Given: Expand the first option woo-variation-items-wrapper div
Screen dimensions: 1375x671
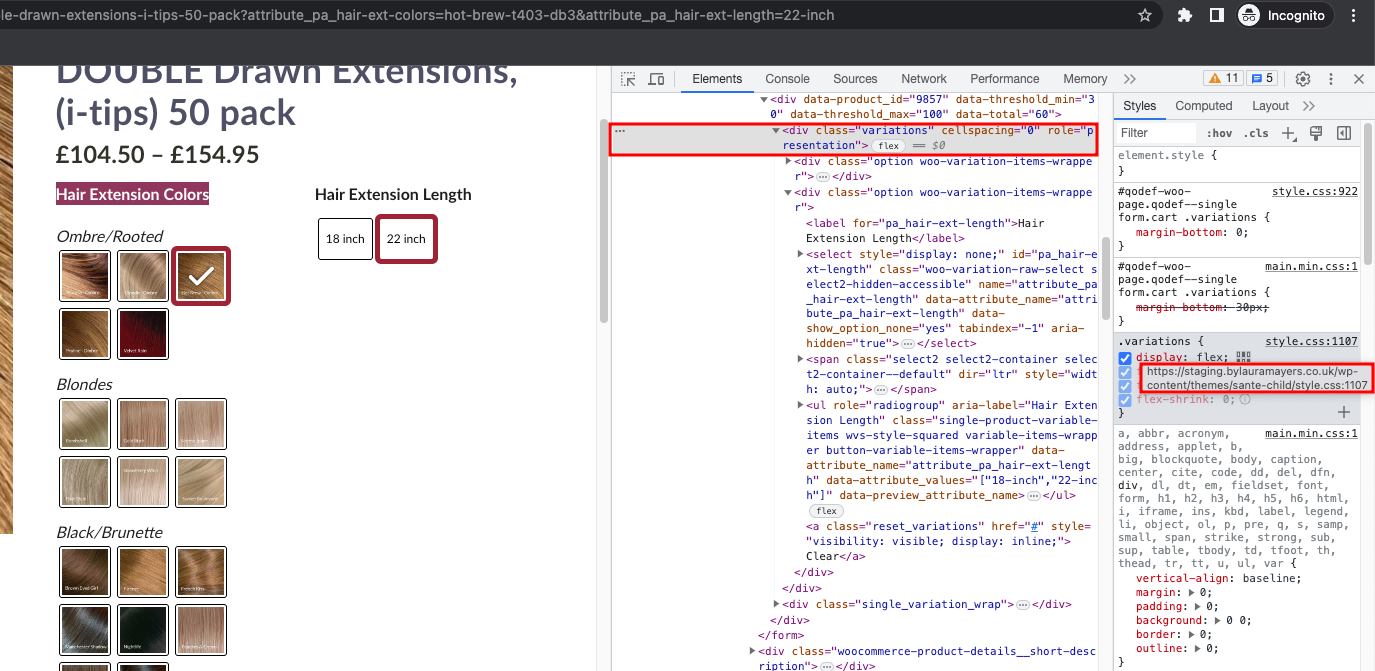Looking at the screenshot, I should click(x=788, y=162).
